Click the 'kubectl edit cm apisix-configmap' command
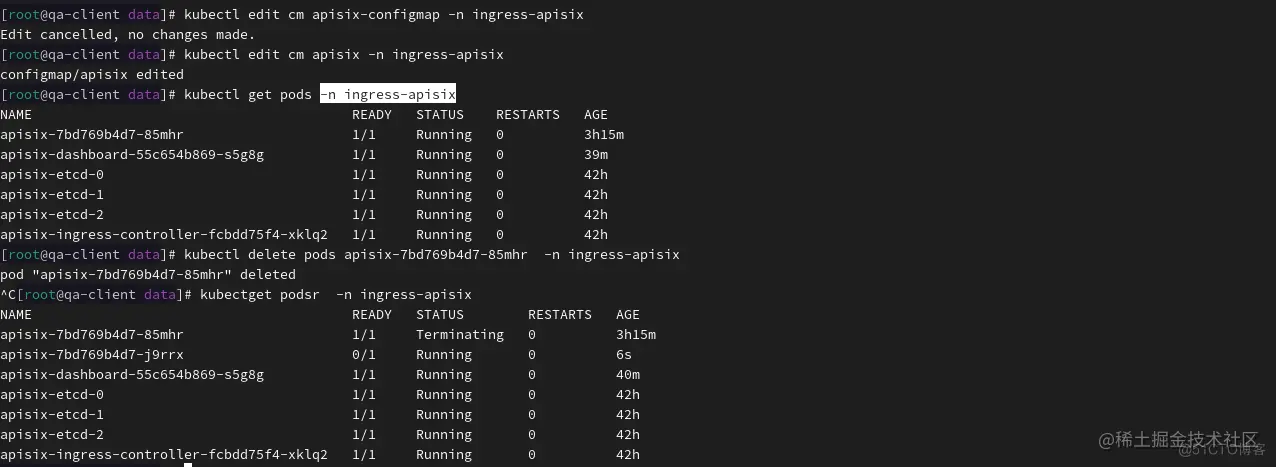This screenshot has height=467, width=1276. (x=313, y=15)
